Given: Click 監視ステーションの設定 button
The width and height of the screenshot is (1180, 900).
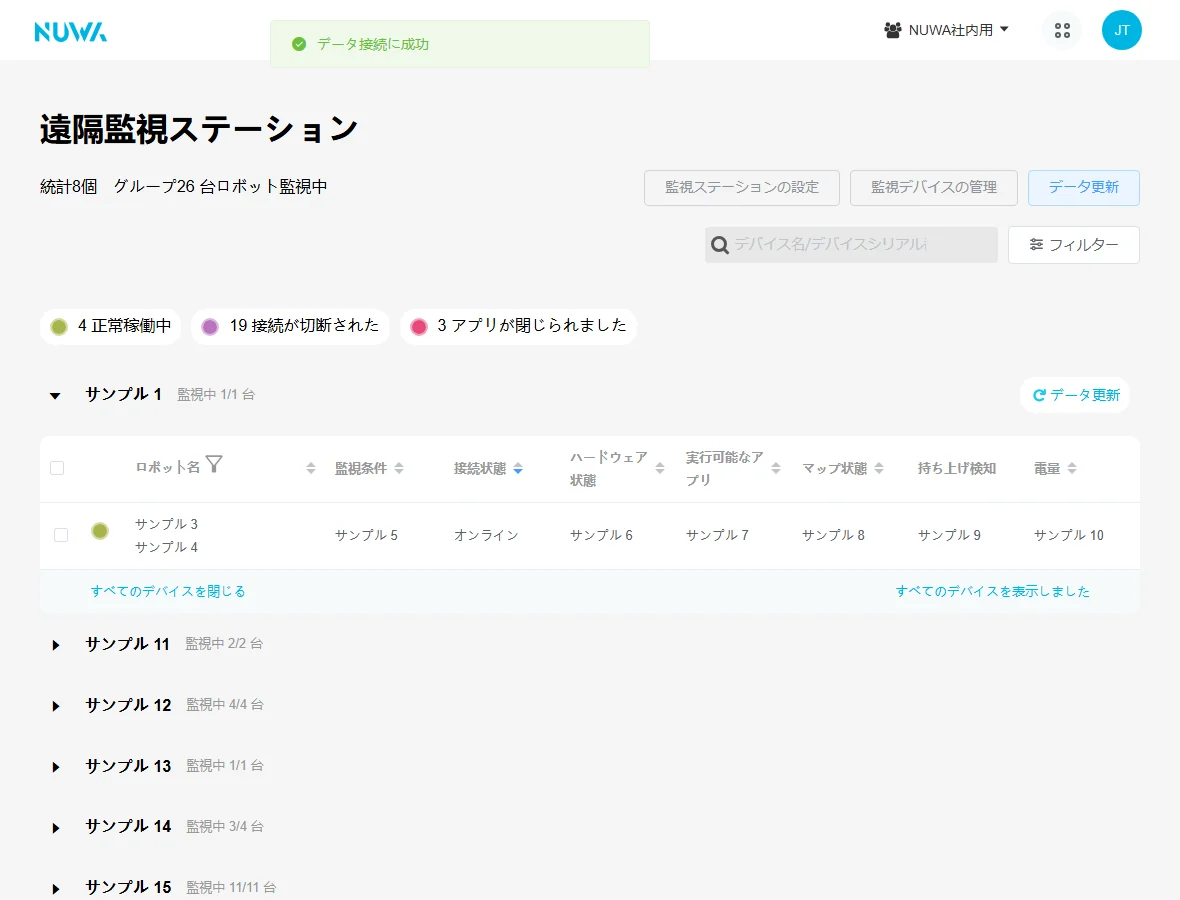Looking at the screenshot, I should point(741,187).
